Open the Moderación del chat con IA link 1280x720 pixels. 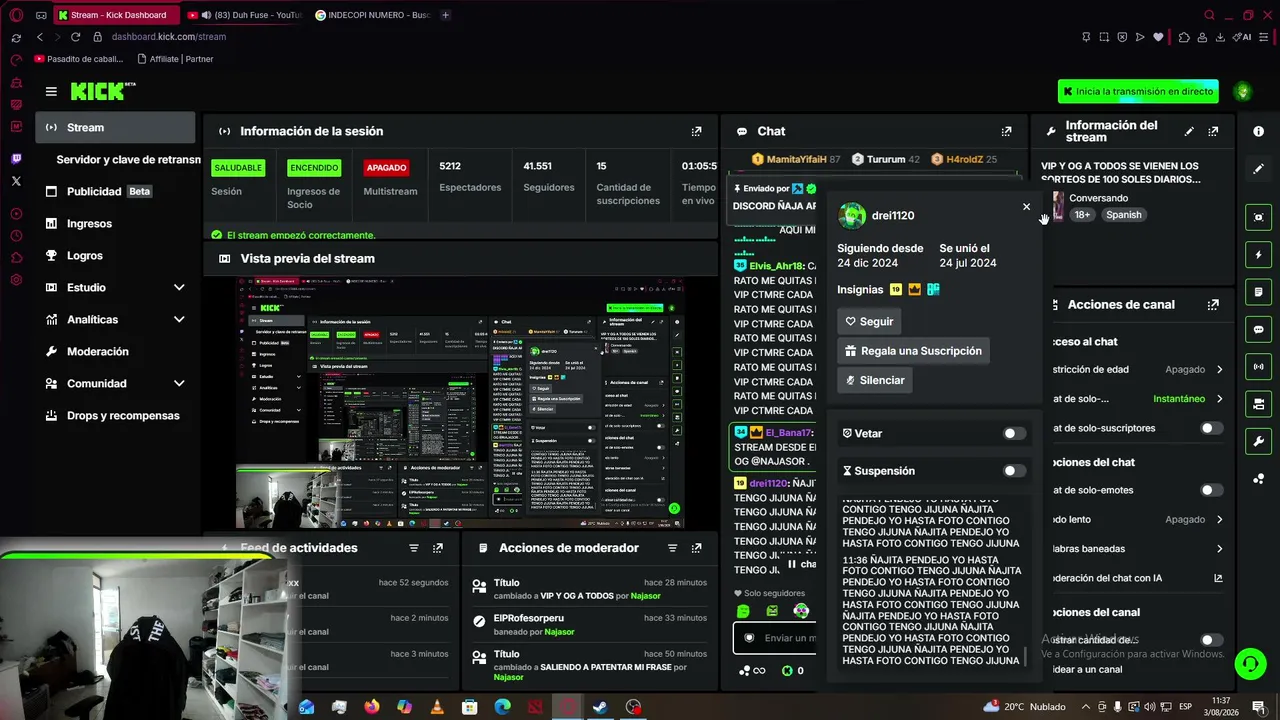click(1137, 578)
